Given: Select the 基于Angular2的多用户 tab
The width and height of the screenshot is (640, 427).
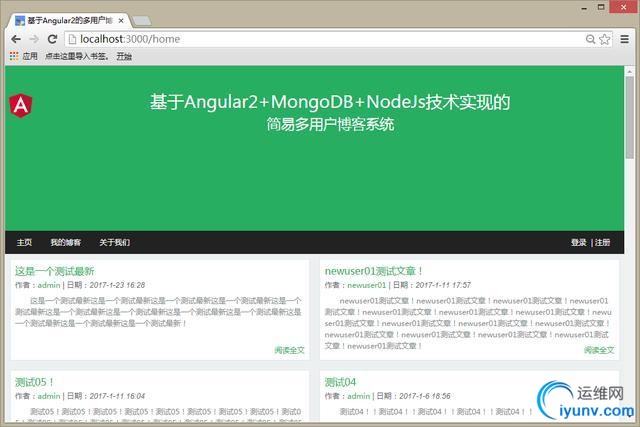Looking at the screenshot, I should click(x=69, y=20).
